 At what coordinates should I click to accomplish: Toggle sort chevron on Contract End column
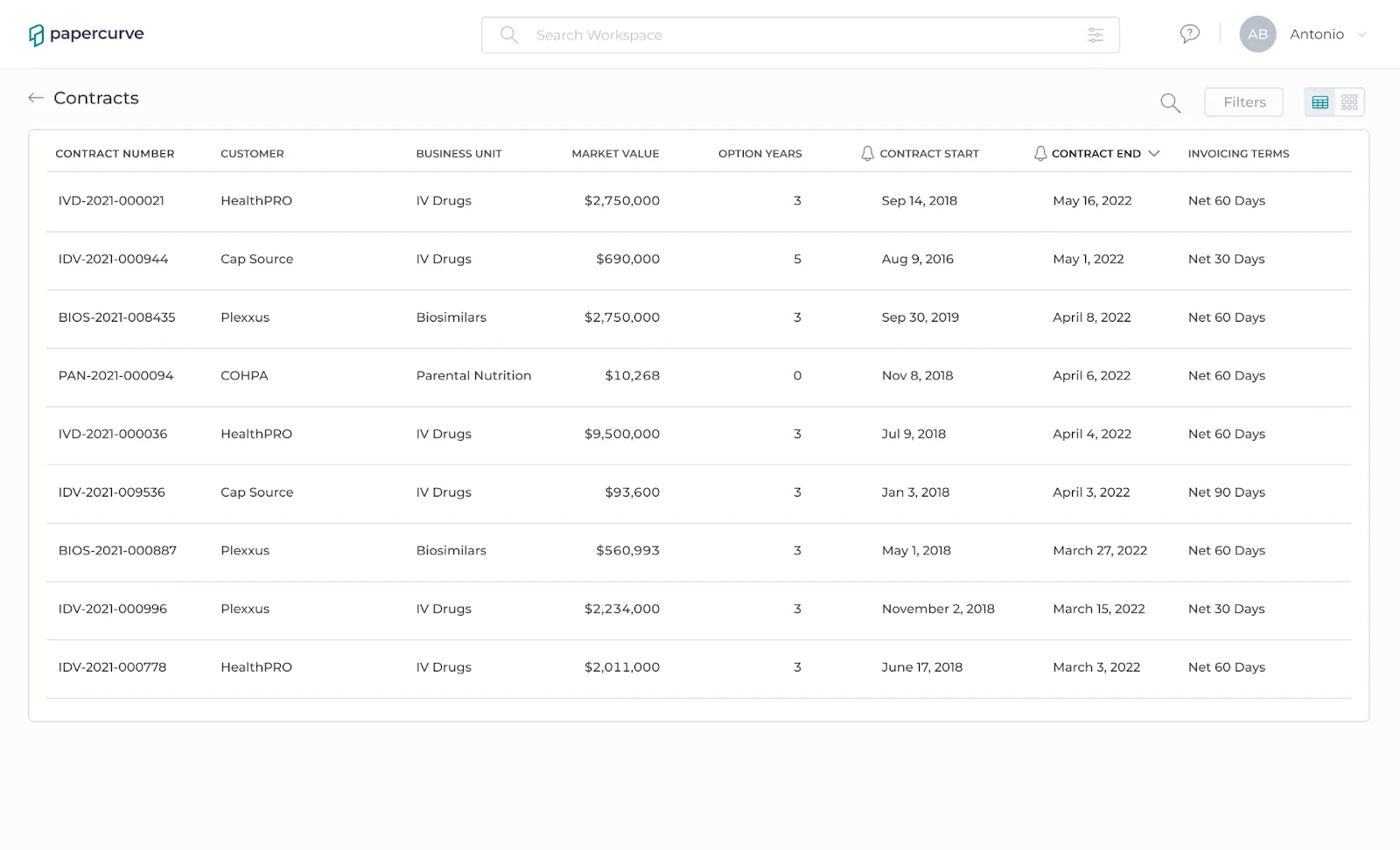[x=1154, y=153]
